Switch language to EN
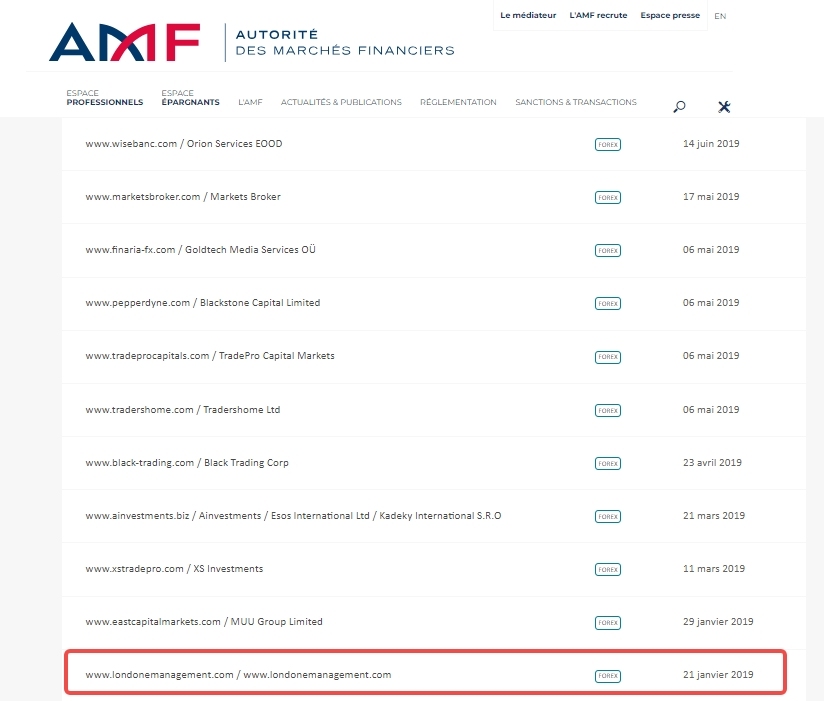Viewport: 824px width, 701px height. point(720,16)
